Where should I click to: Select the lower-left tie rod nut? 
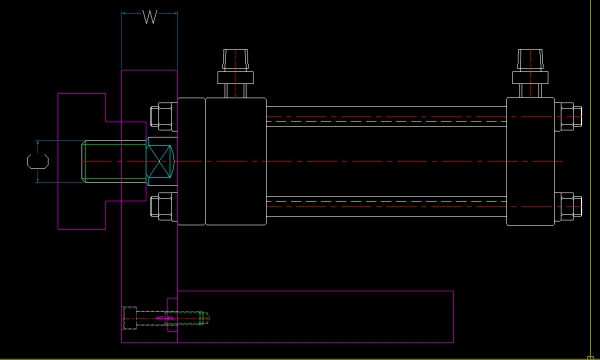pyautogui.click(x=163, y=207)
